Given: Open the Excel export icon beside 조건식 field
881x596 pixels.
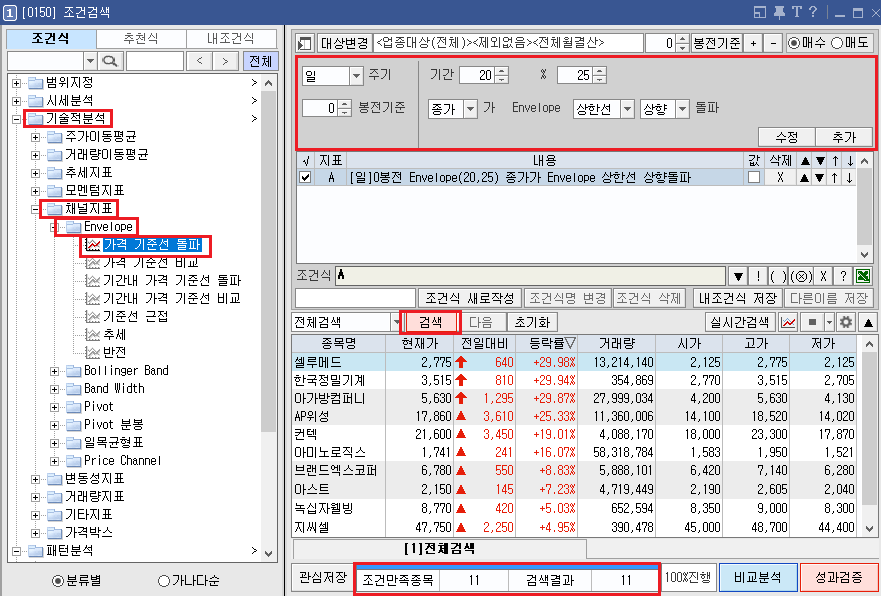Looking at the screenshot, I should coord(863,277).
